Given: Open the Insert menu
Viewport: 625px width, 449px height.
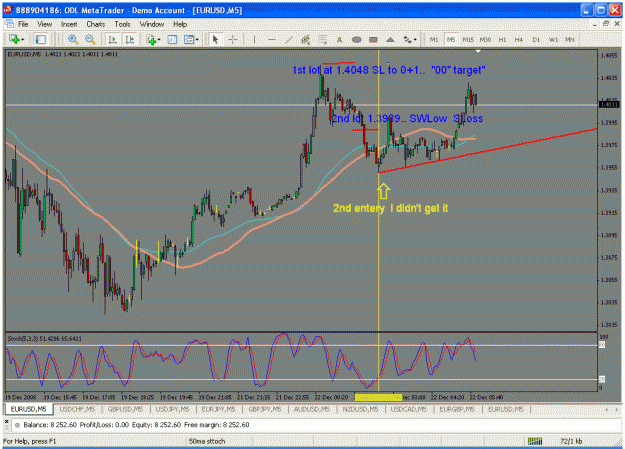Looking at the screenshot, I should pyautogui.click(x=69, y=24).
